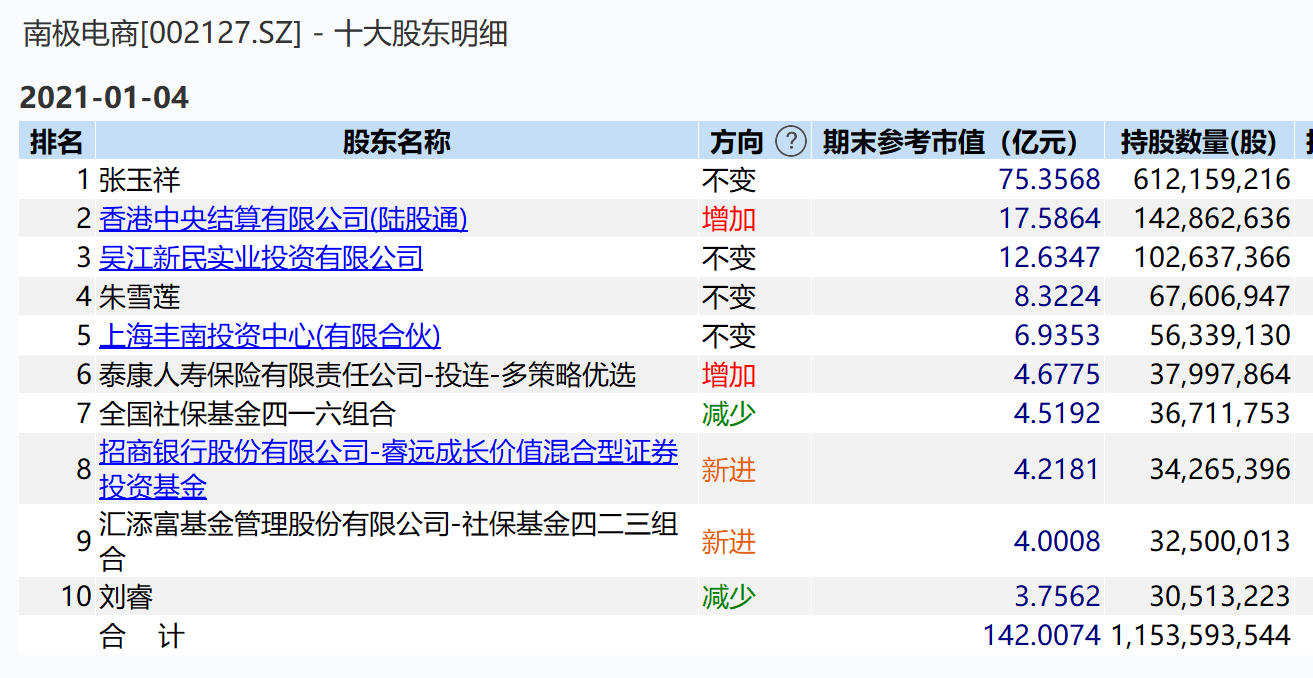
Task: Click 新进 direction in 招商银行 row
Action: pyautogui.click(x=729, y=469)
